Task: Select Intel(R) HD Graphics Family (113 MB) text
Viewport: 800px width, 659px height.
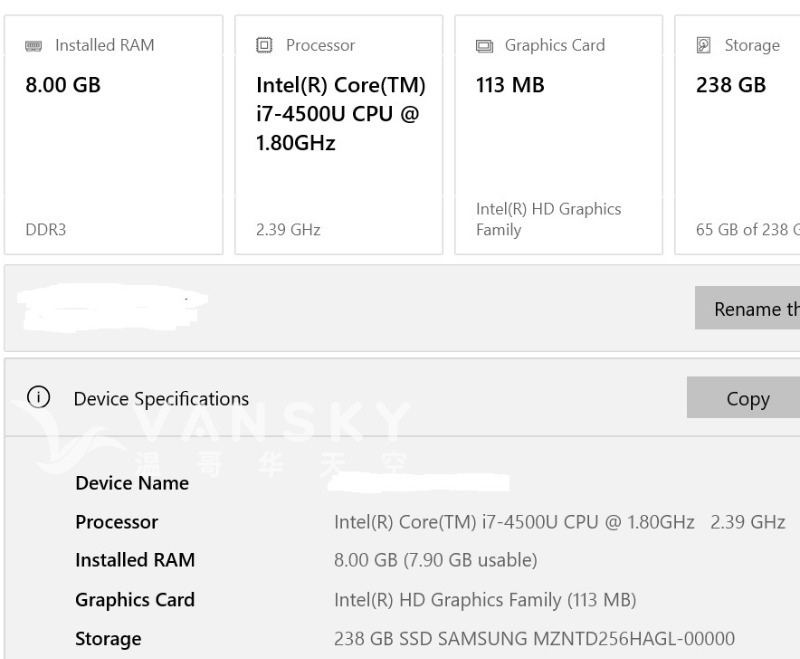Action: (x=485, y=600)
